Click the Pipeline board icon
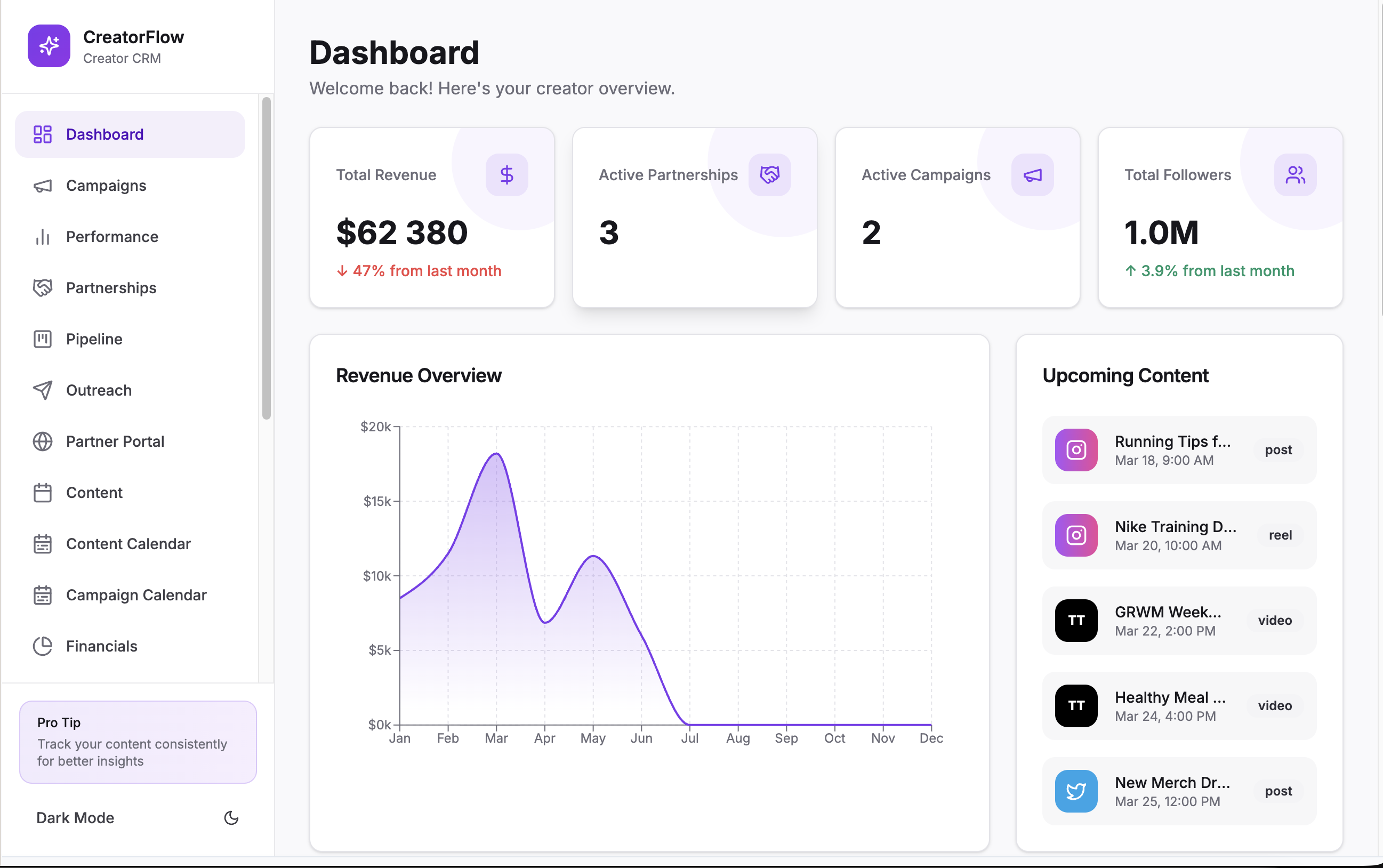The image size is (1383, 868). click(43, 339)
